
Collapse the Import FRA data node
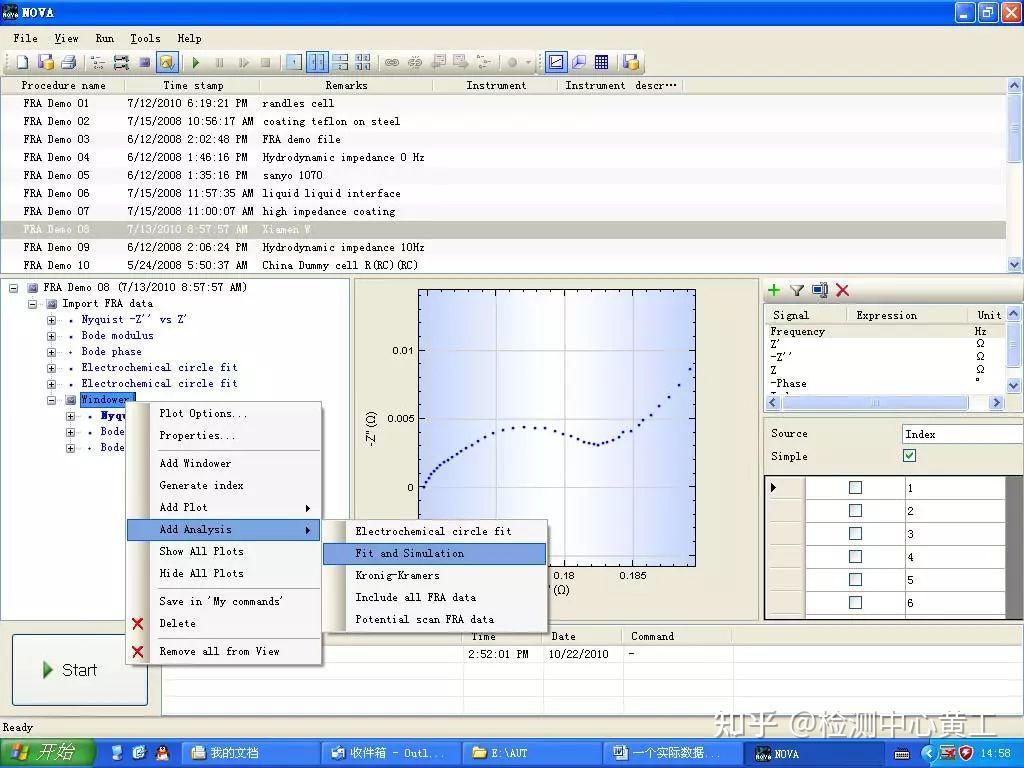[33, 304]
